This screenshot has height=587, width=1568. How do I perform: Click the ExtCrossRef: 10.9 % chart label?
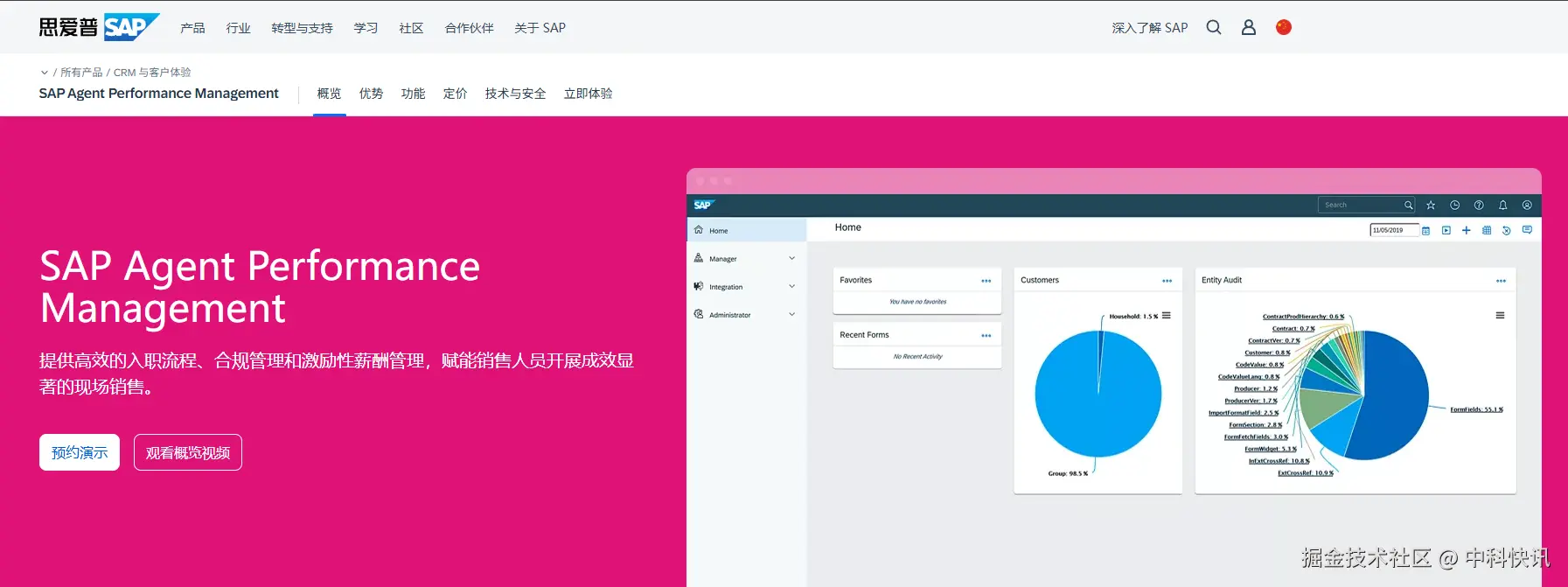[1305, 473]
